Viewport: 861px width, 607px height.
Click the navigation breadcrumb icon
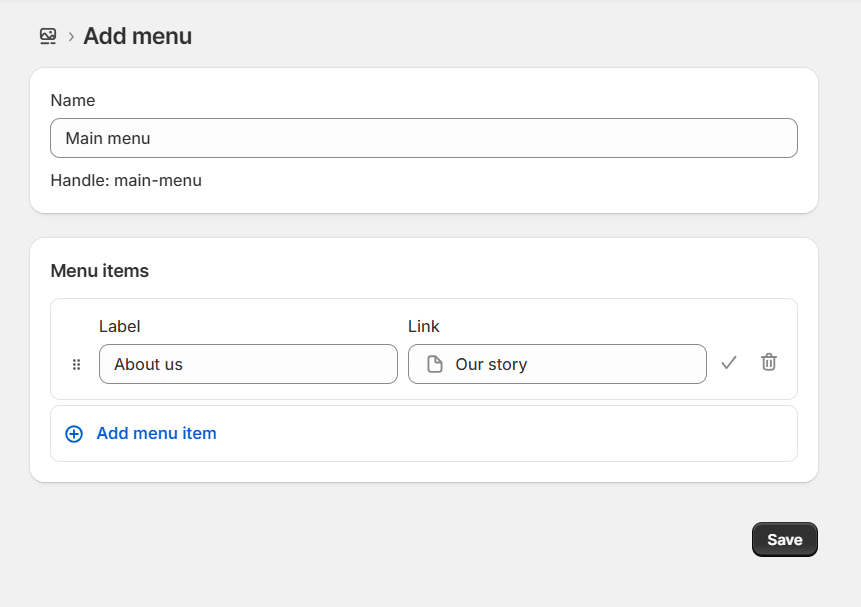pyautogui.click(x=48, y=37)
